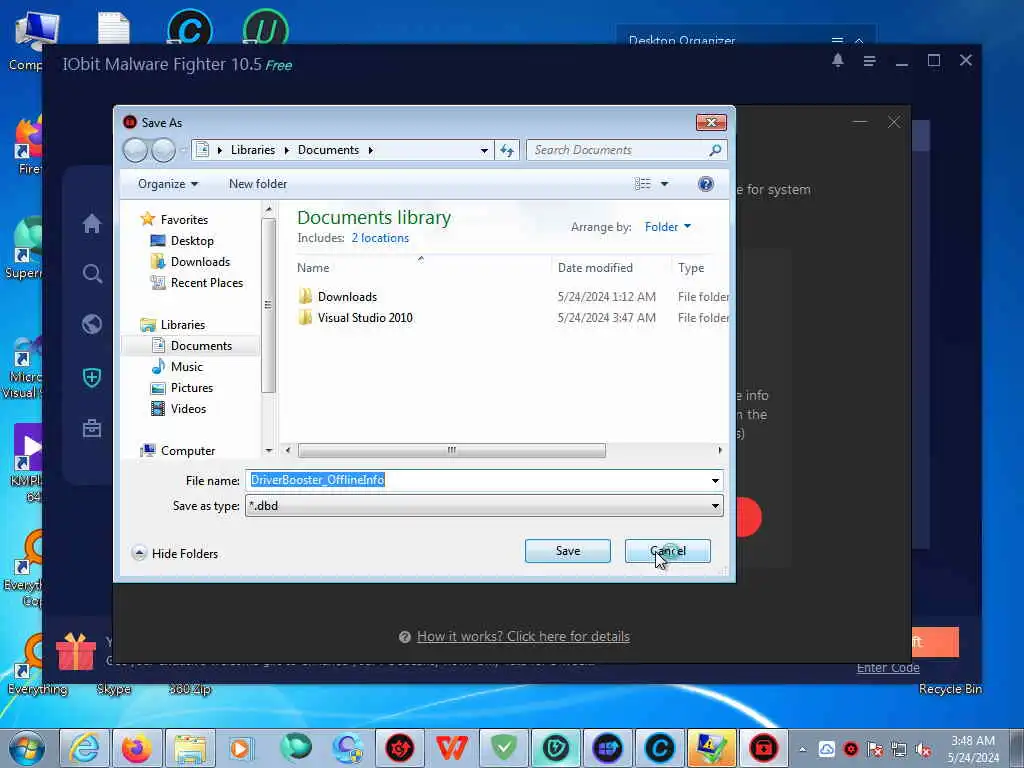The height and width of the screenshot is (768, 1024).
Task: Open the Arrange by Folder dropdown
Action: (x=667, y=227)
